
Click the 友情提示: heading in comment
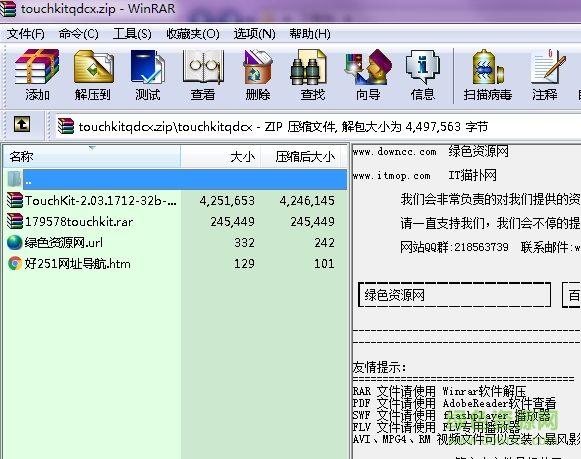(x=379, y=367)
